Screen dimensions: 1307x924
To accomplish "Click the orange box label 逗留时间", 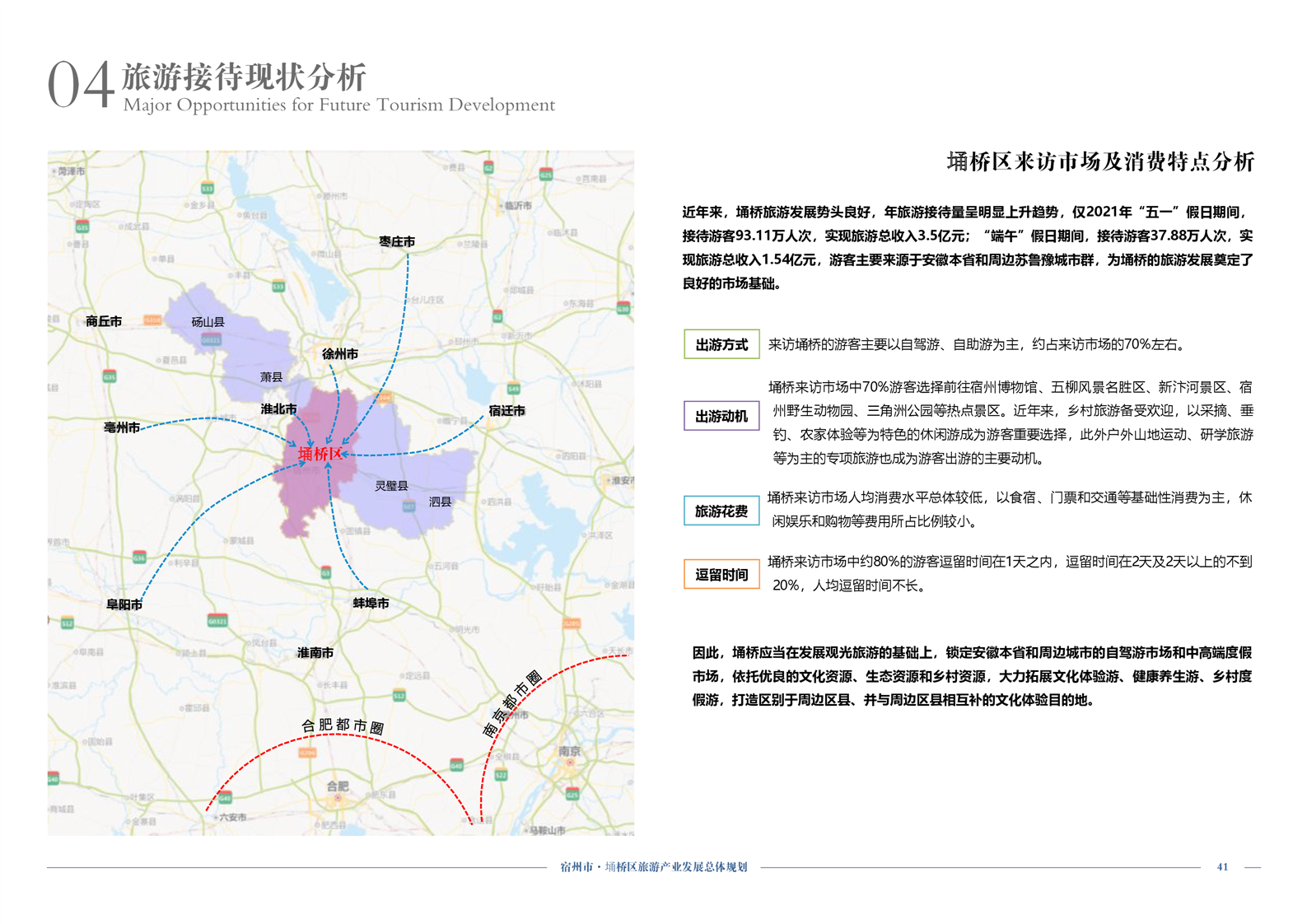I will tap(721, 574).
